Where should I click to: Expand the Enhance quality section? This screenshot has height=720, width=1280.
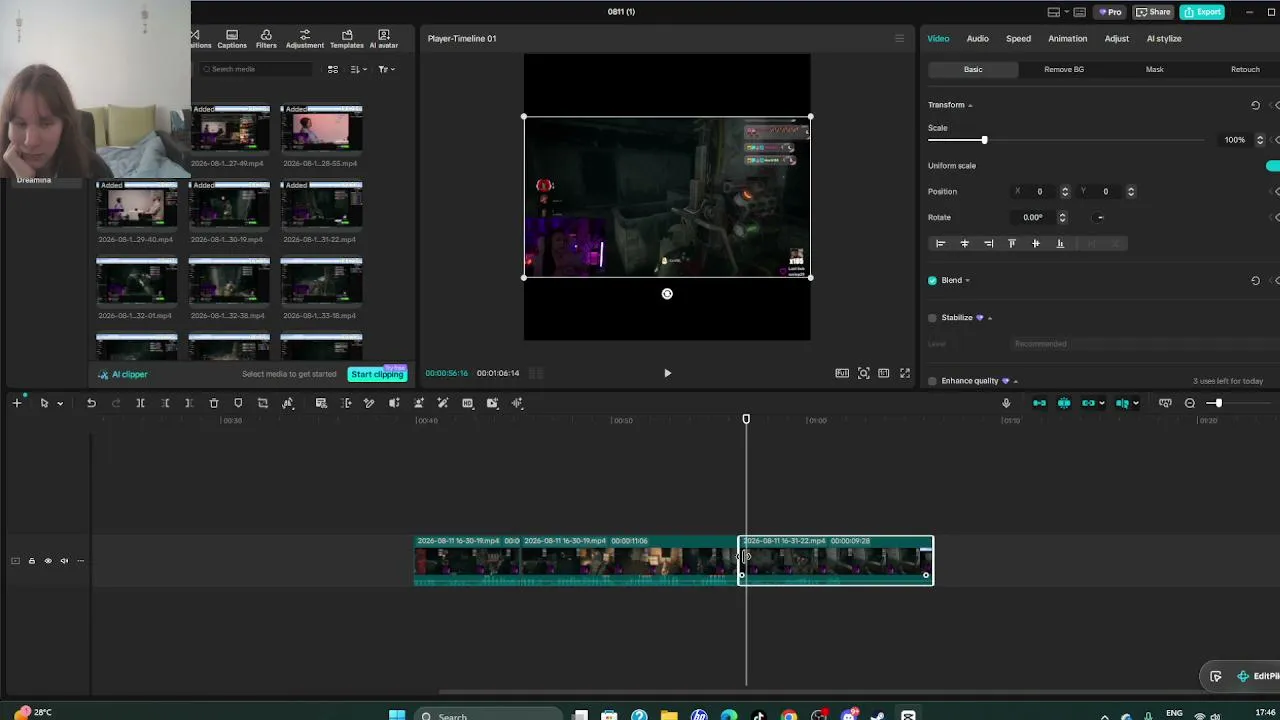coord(1016,381)
